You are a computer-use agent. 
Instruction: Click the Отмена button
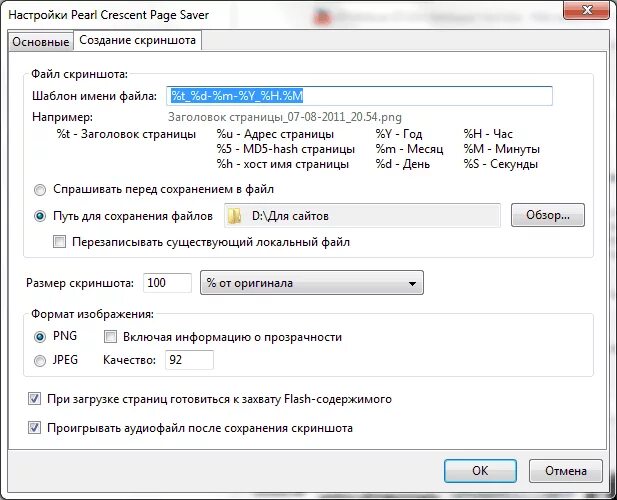coord(565,471)
